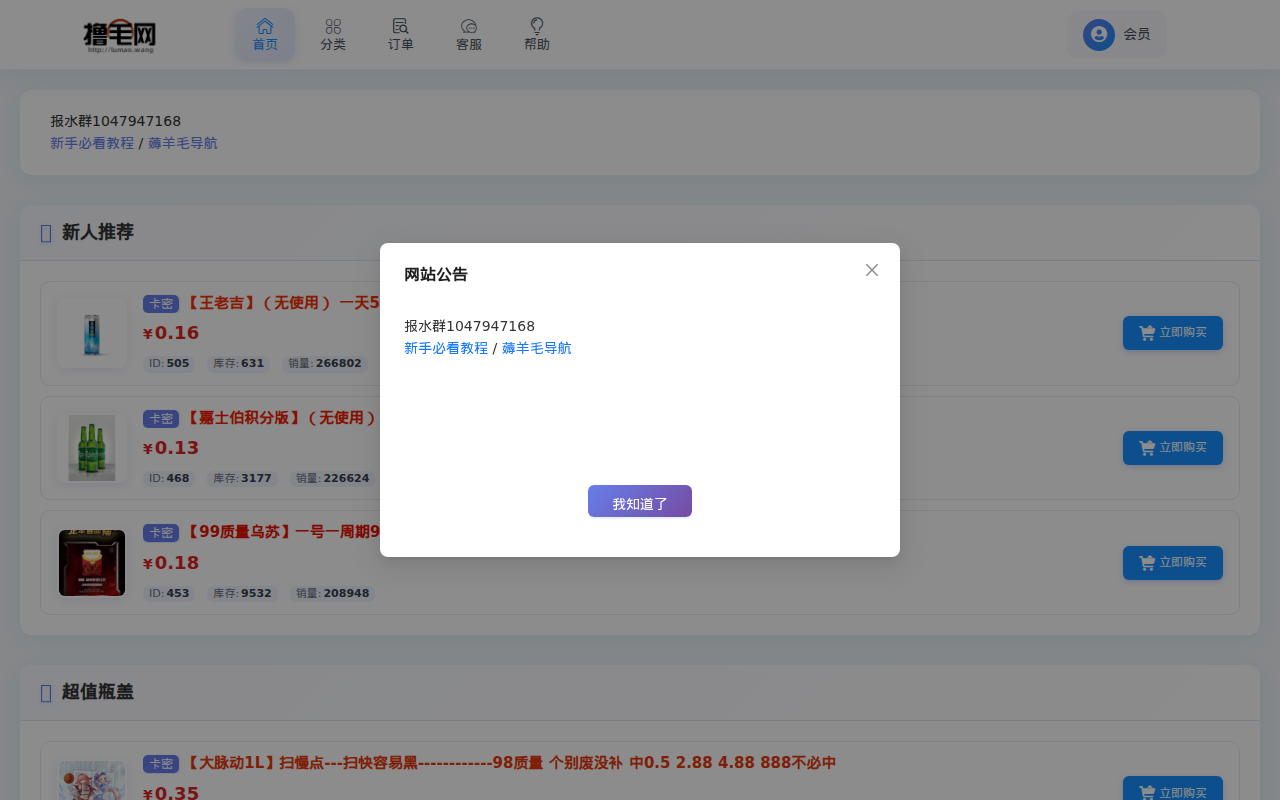Select the 首页 home icon

[x=265, y=27]
